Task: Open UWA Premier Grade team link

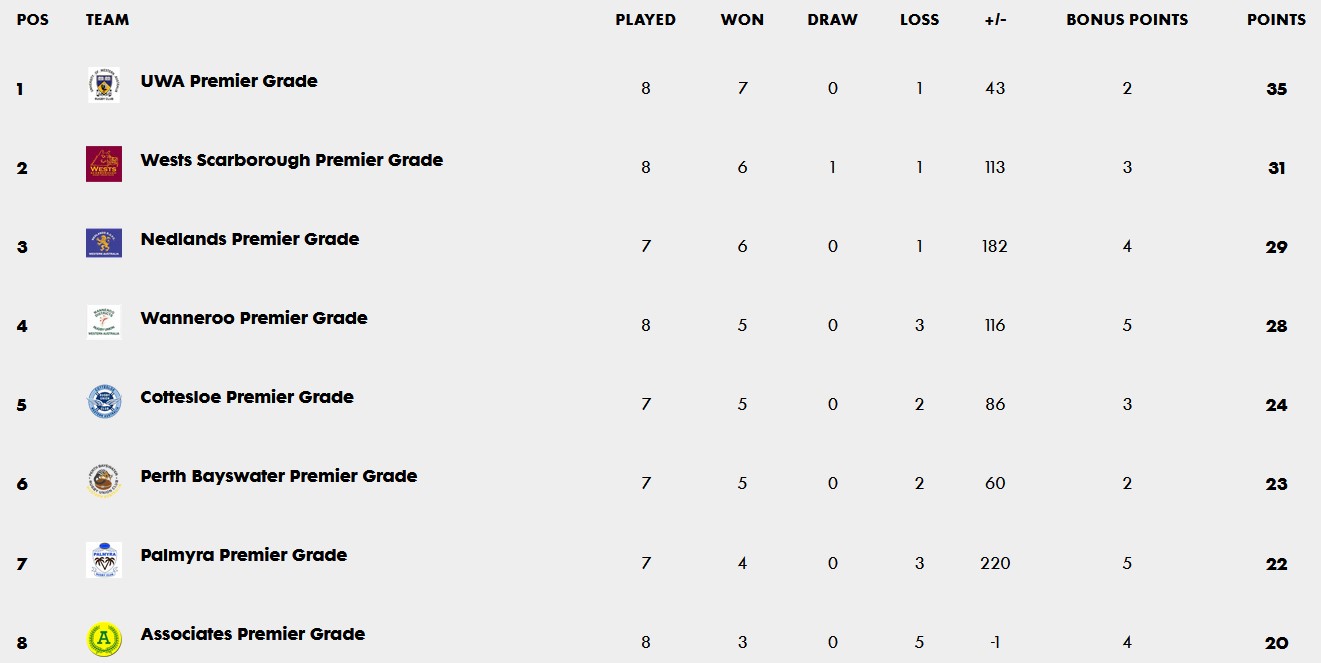Action: (x=229, y=81)
